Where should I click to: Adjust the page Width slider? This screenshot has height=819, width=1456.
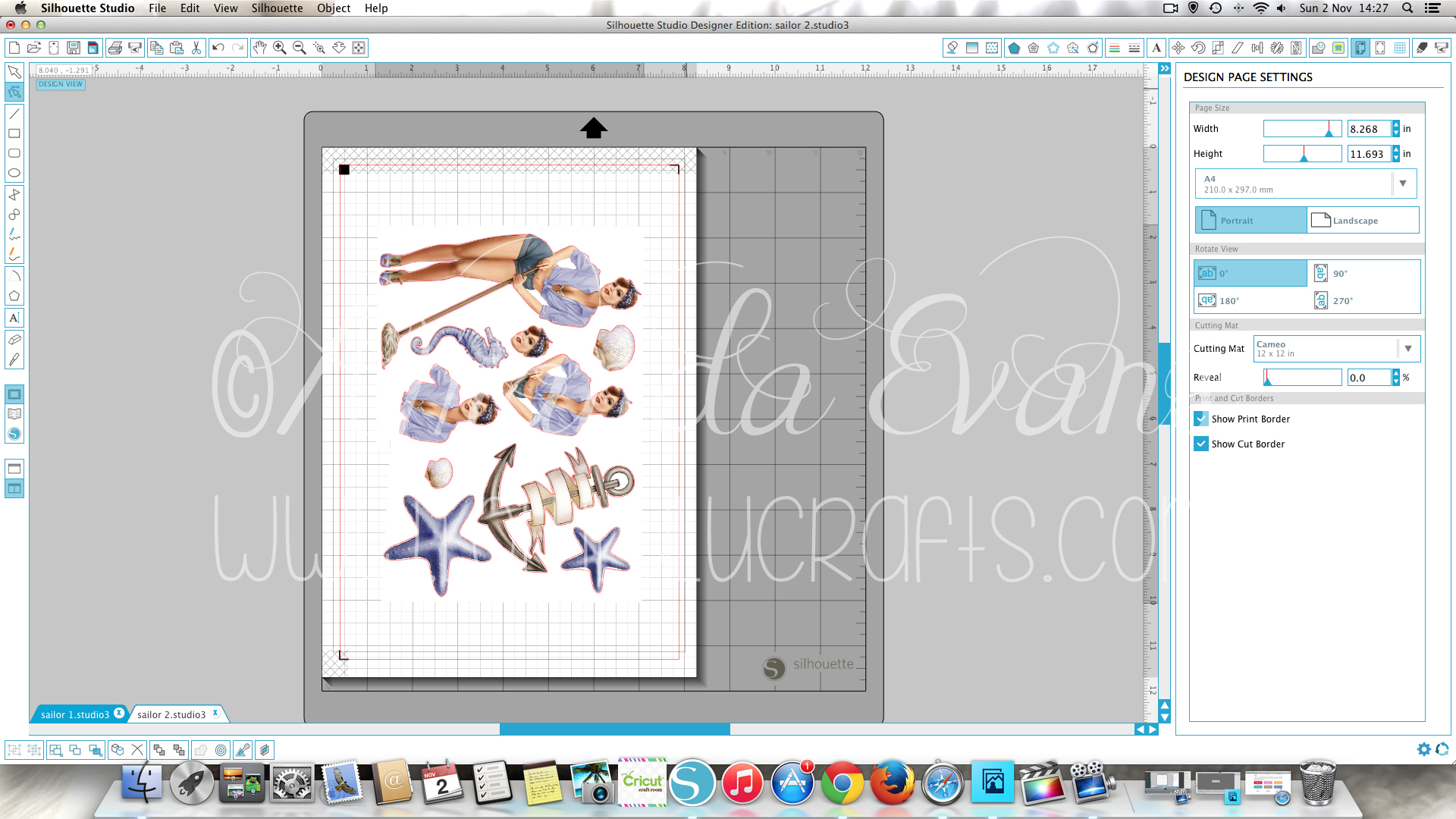(1302, 129)
